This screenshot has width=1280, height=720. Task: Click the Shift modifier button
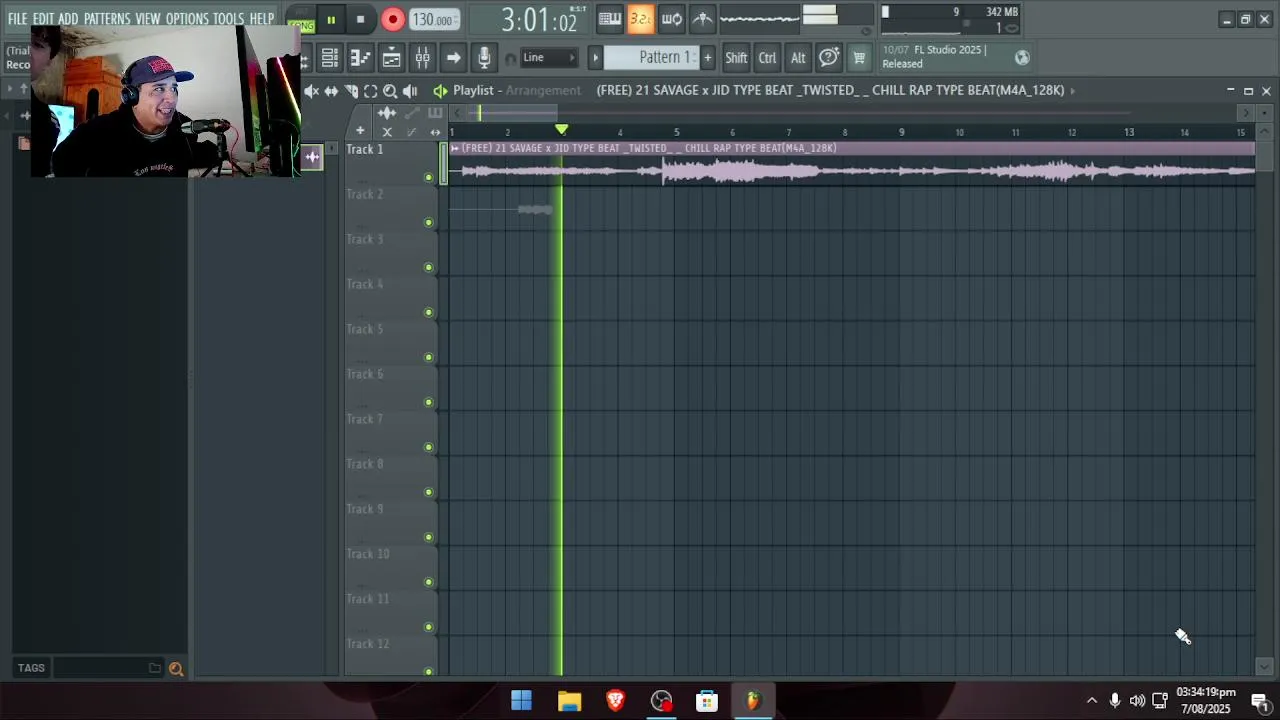[736, 58]
